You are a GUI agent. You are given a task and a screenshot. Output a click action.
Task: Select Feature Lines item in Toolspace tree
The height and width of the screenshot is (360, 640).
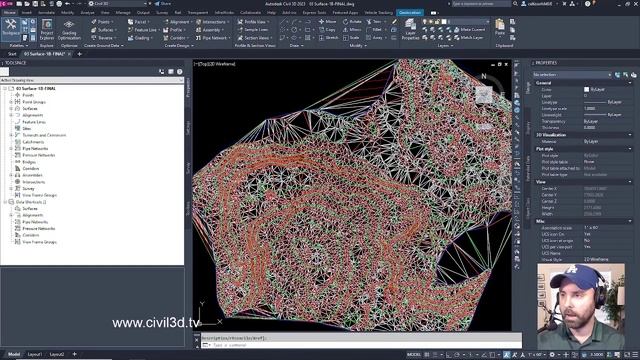tap(33, 122)
